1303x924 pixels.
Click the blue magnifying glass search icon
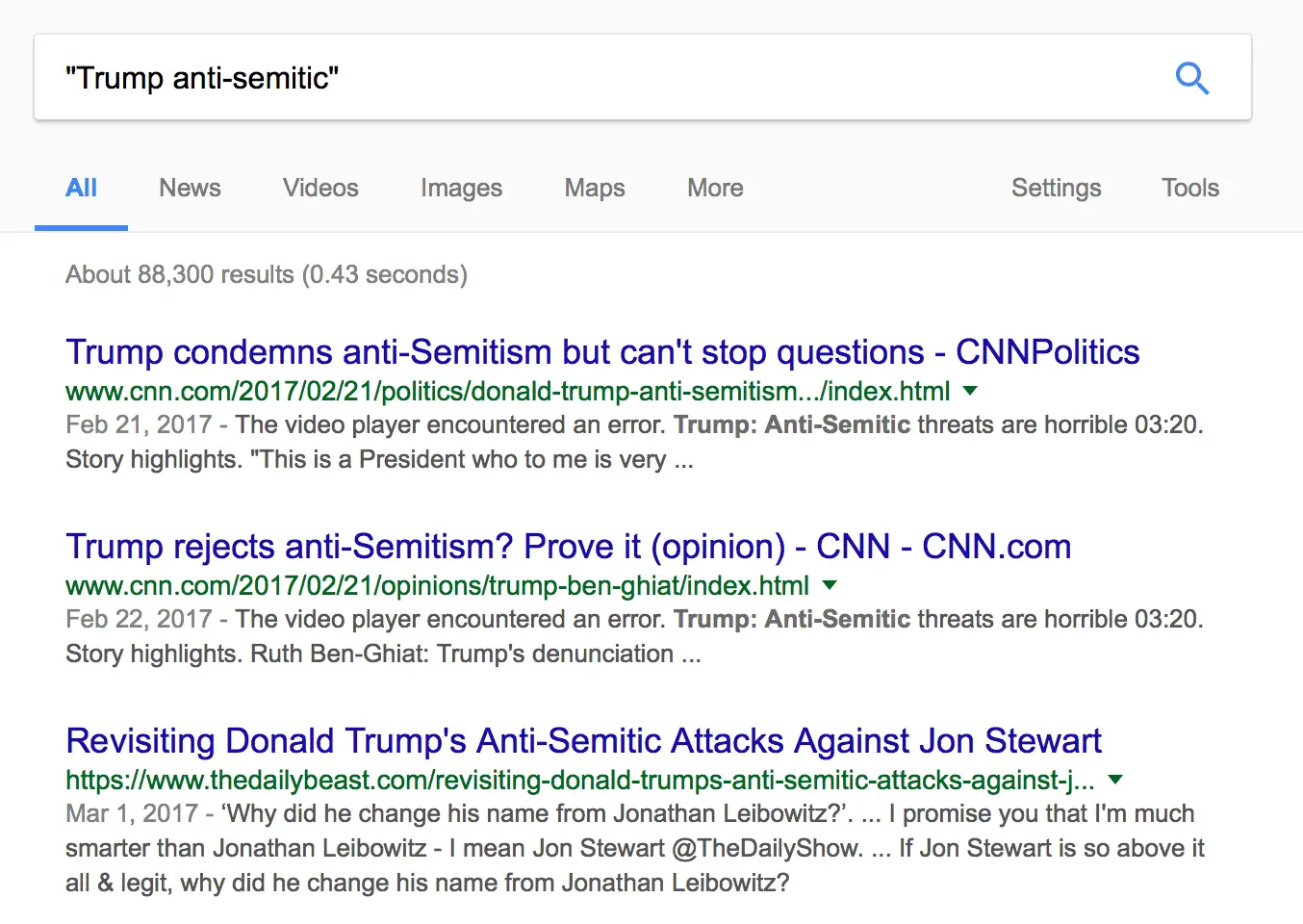tap(1191, 78)
